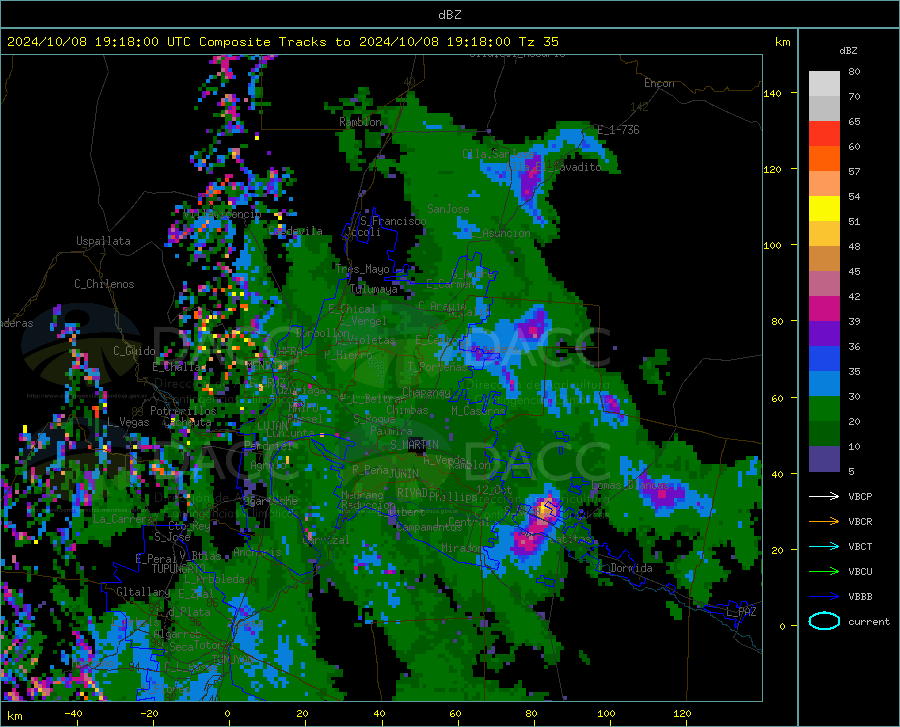Click the 'Potrerillos' place label
Image resolution: width=900 pixels, height=727 pixels.
click(183, 411)
